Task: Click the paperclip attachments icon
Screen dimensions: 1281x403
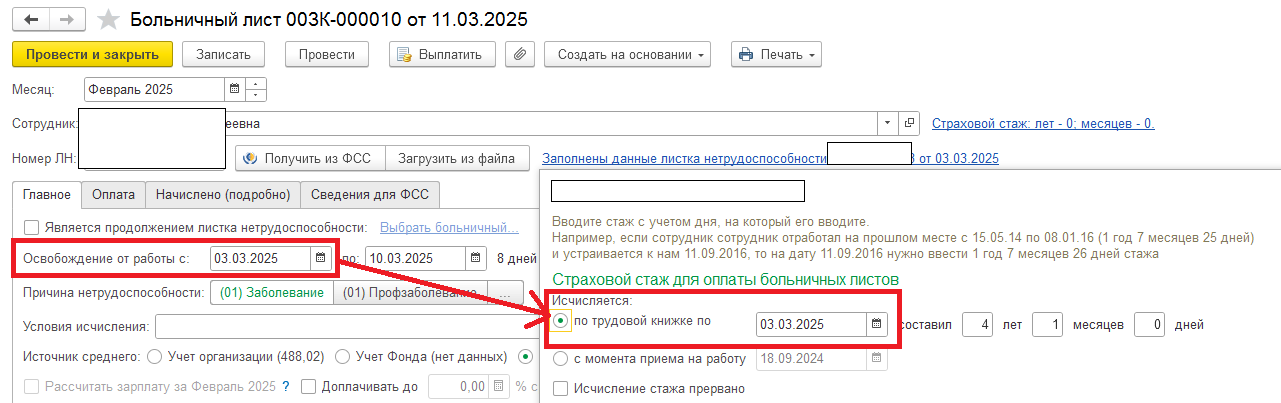Action: (x=518, y=54)
